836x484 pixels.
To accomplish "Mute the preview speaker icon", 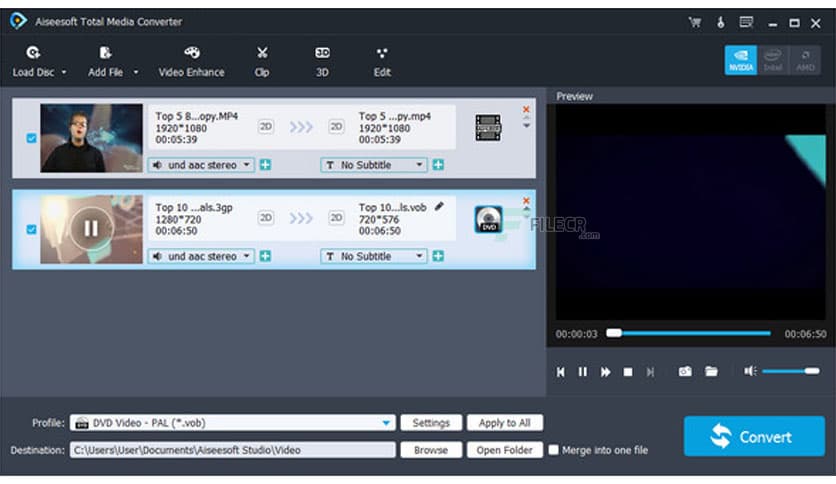I will pos(750,371).
